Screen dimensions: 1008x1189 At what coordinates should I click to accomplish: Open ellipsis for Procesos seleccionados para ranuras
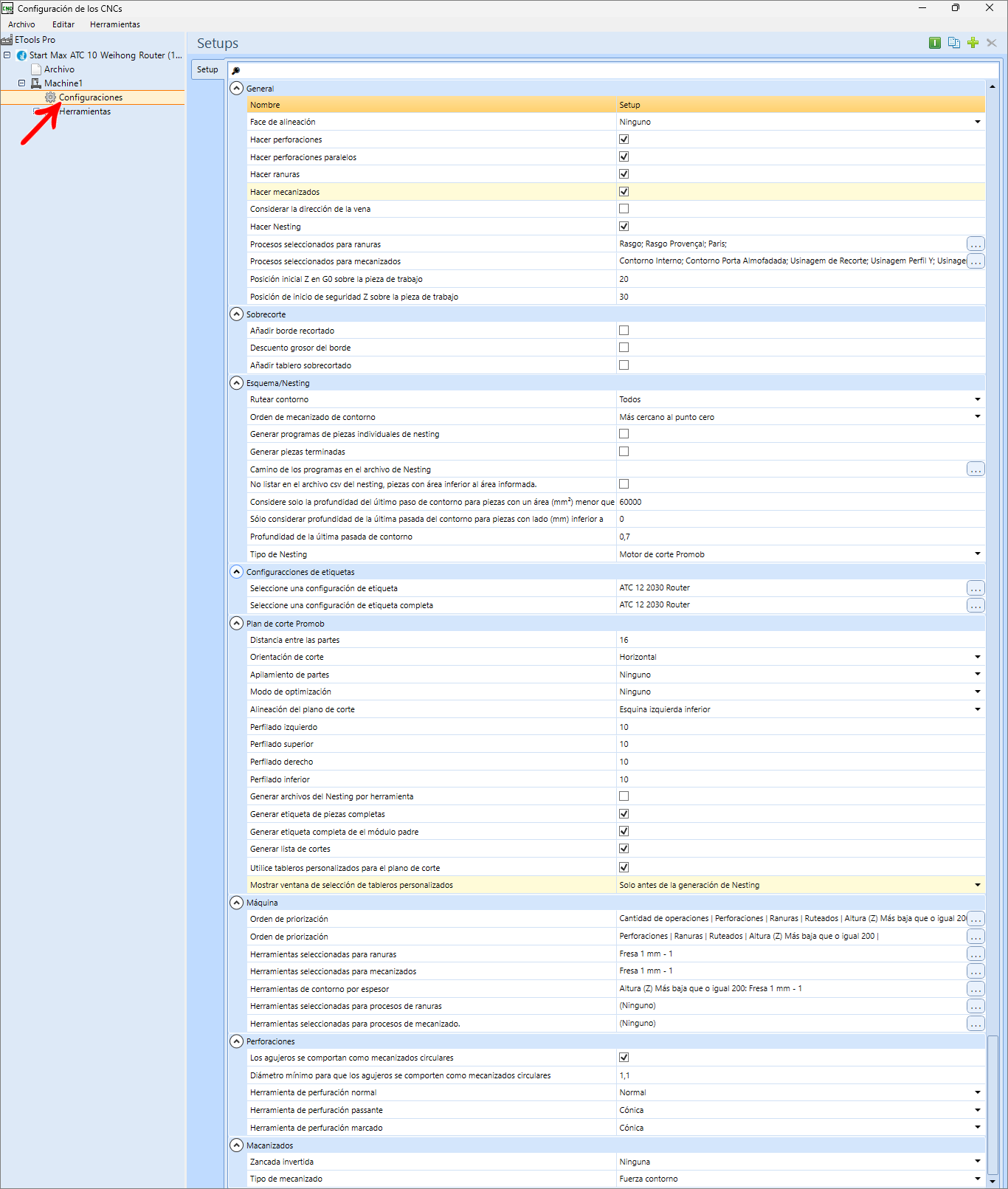click(976, 244)
